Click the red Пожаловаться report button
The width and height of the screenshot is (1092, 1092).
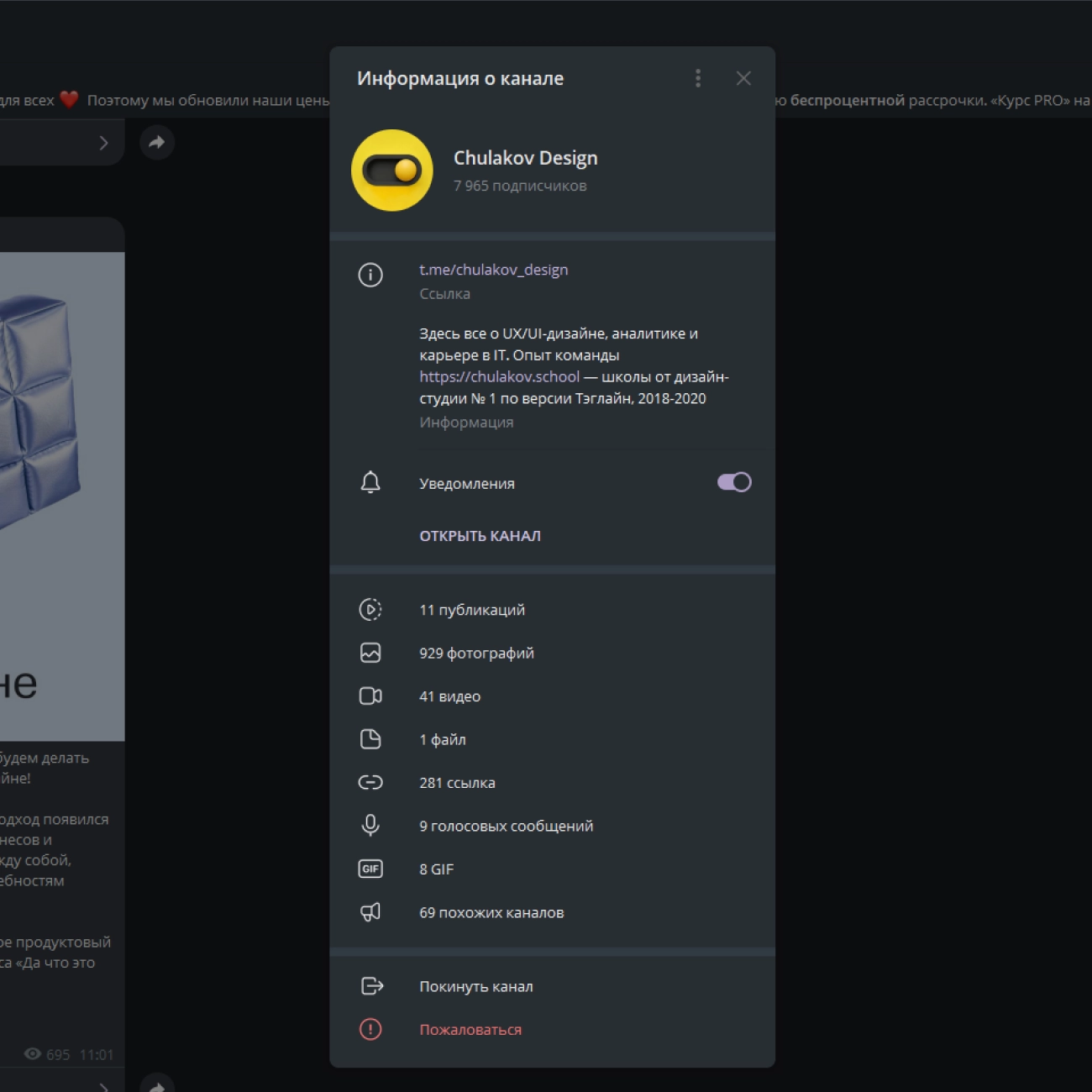[x=552, y=1030]
